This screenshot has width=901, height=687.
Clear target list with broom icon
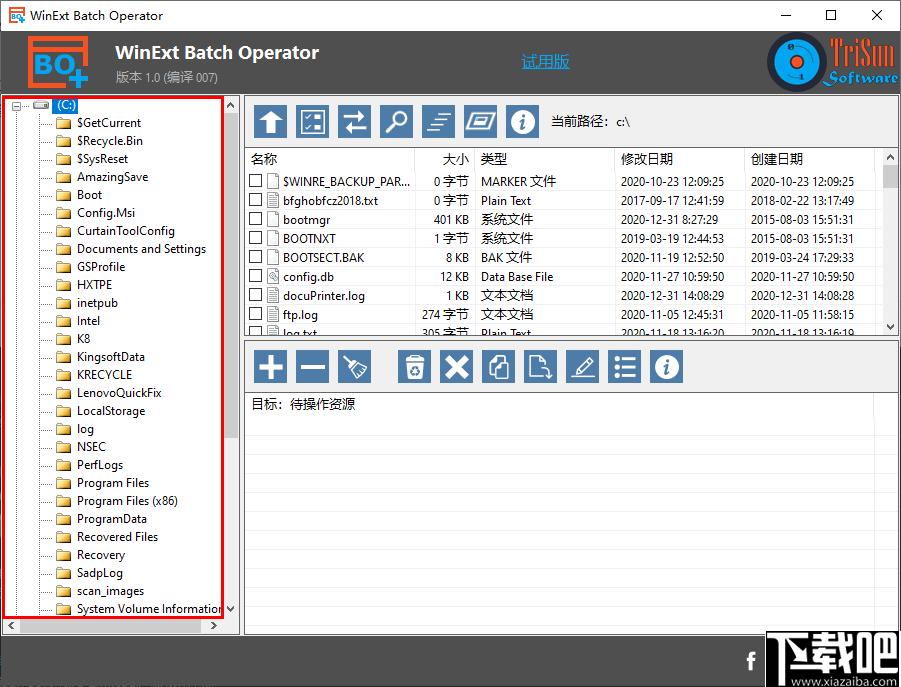(x=355, y=366)
